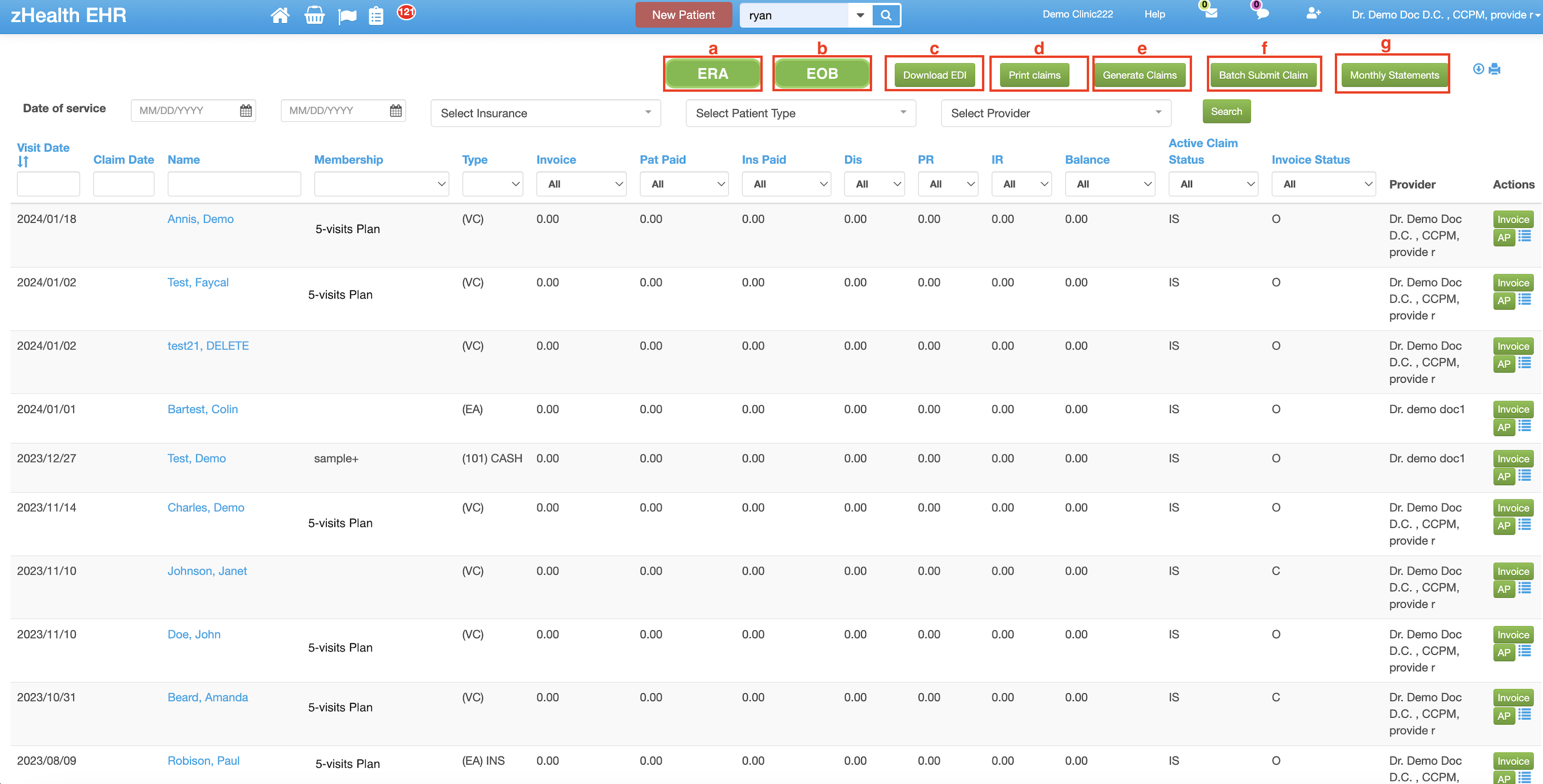Sort by Visit Date arrows icon
Image resolution: width=1543 pixels, height=784 pixels.
click(x=23, y=162)
